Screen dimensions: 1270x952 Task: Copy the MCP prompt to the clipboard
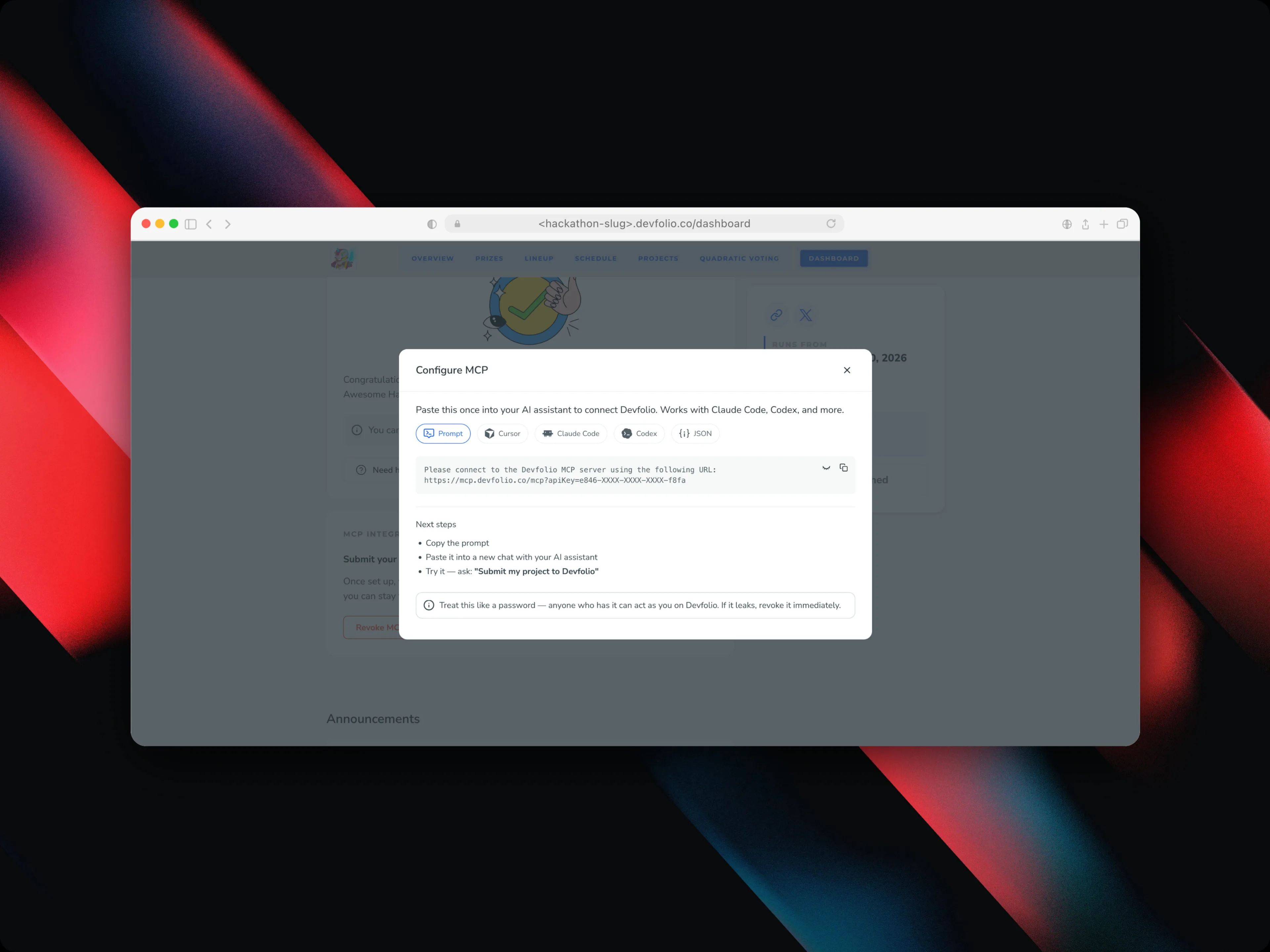point(843,468)
